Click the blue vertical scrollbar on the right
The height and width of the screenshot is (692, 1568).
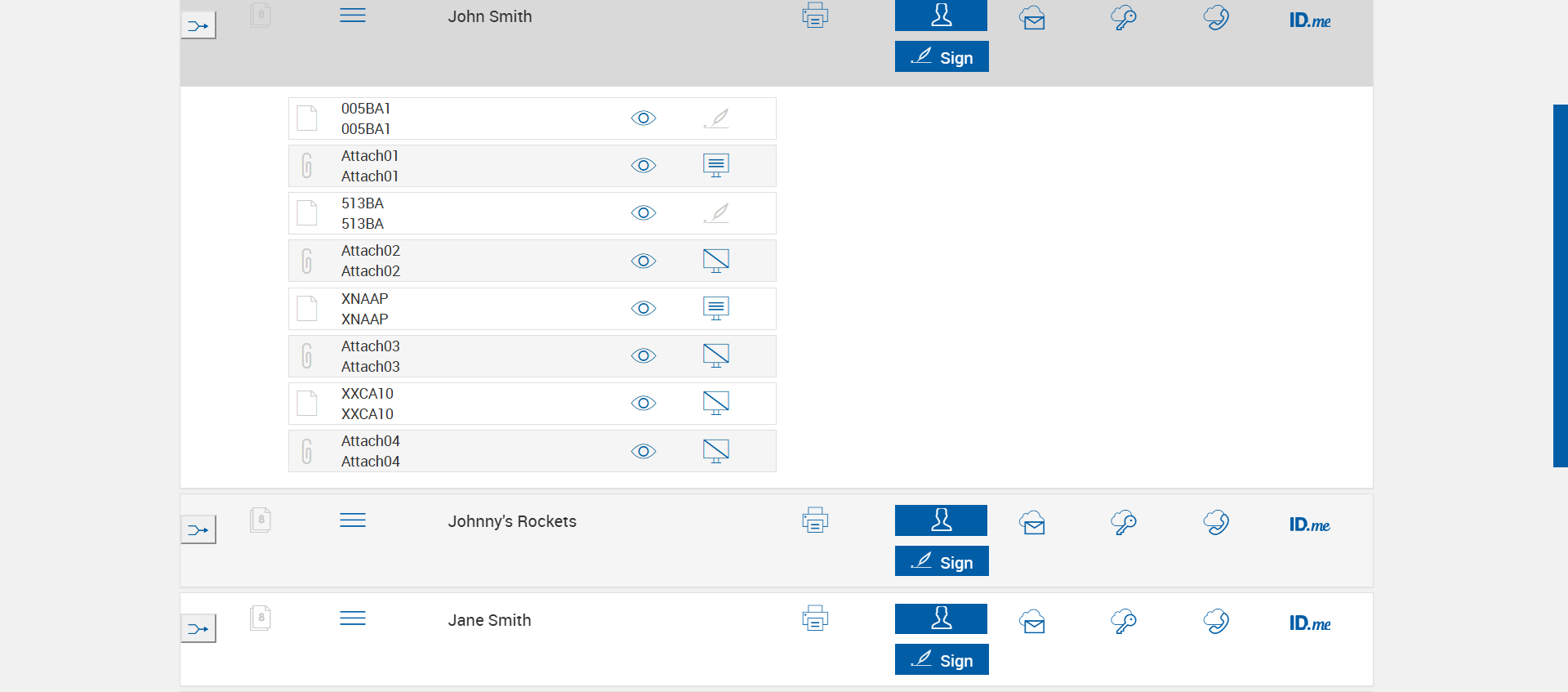click(1560, 286)
